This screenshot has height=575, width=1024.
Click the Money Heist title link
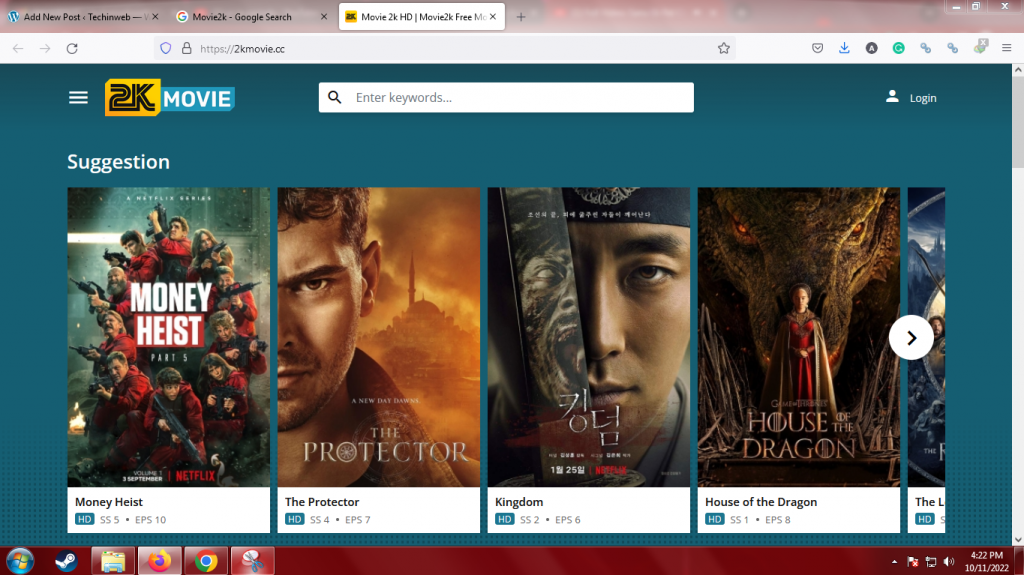pyautogui.click(x=108, y=502)
